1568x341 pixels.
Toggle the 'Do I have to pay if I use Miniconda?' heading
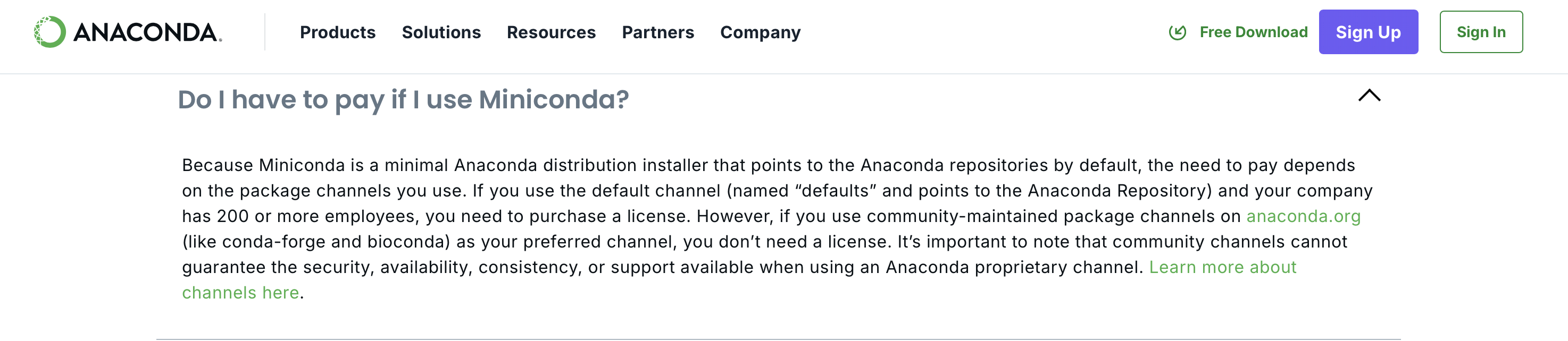403,100
